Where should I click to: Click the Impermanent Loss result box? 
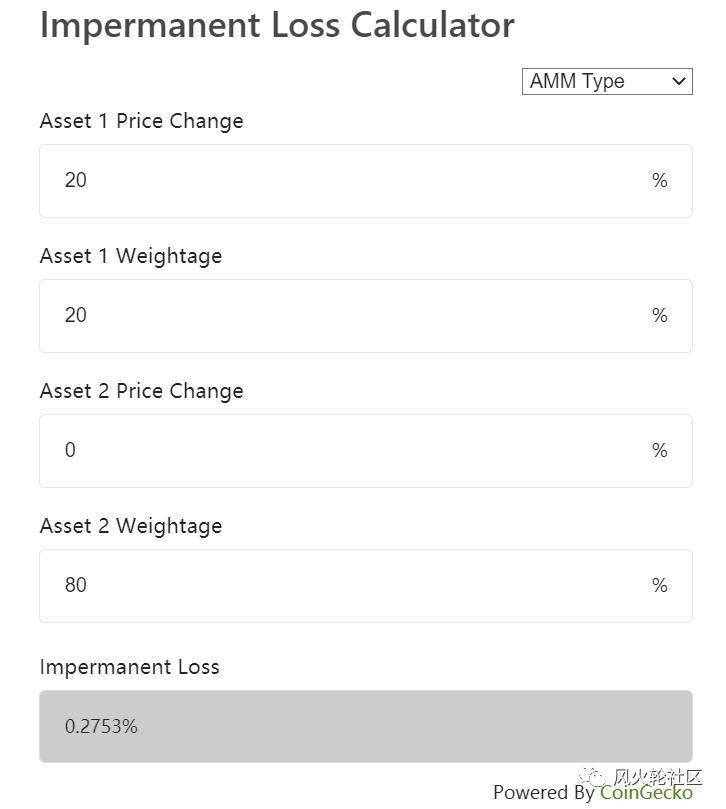click(365, 727)
